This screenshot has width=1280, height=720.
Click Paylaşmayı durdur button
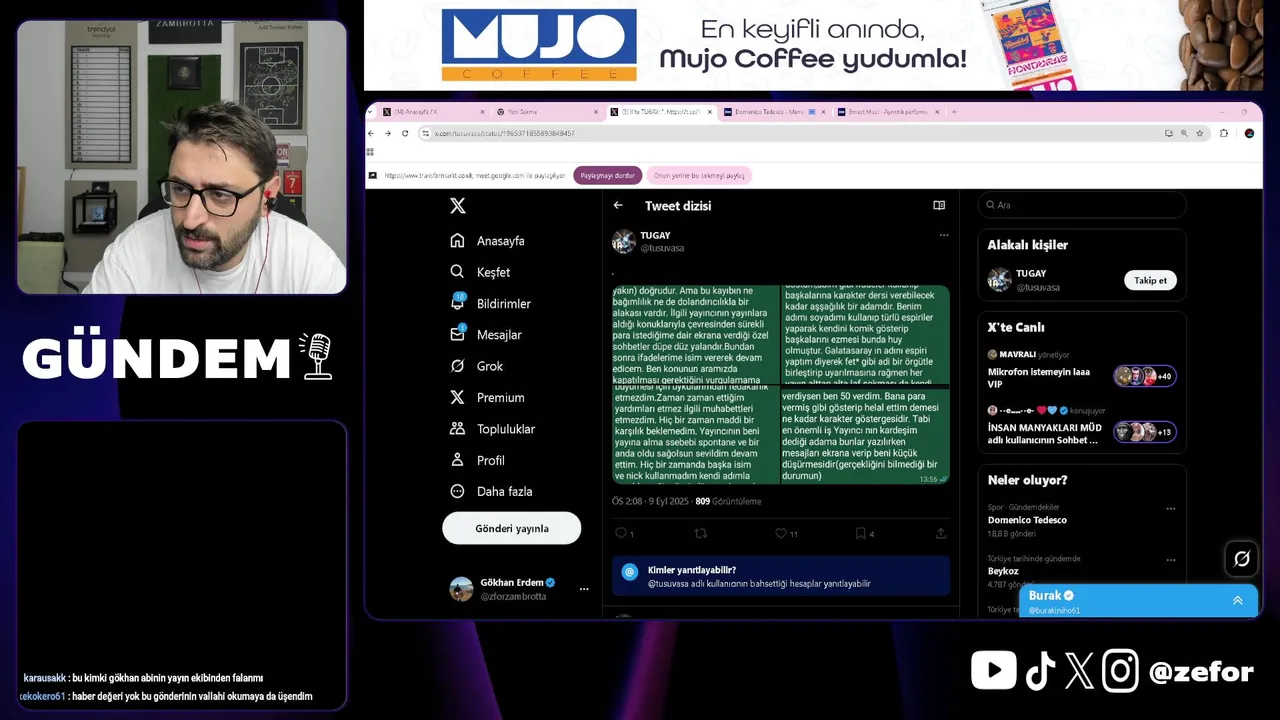(608, 175)
